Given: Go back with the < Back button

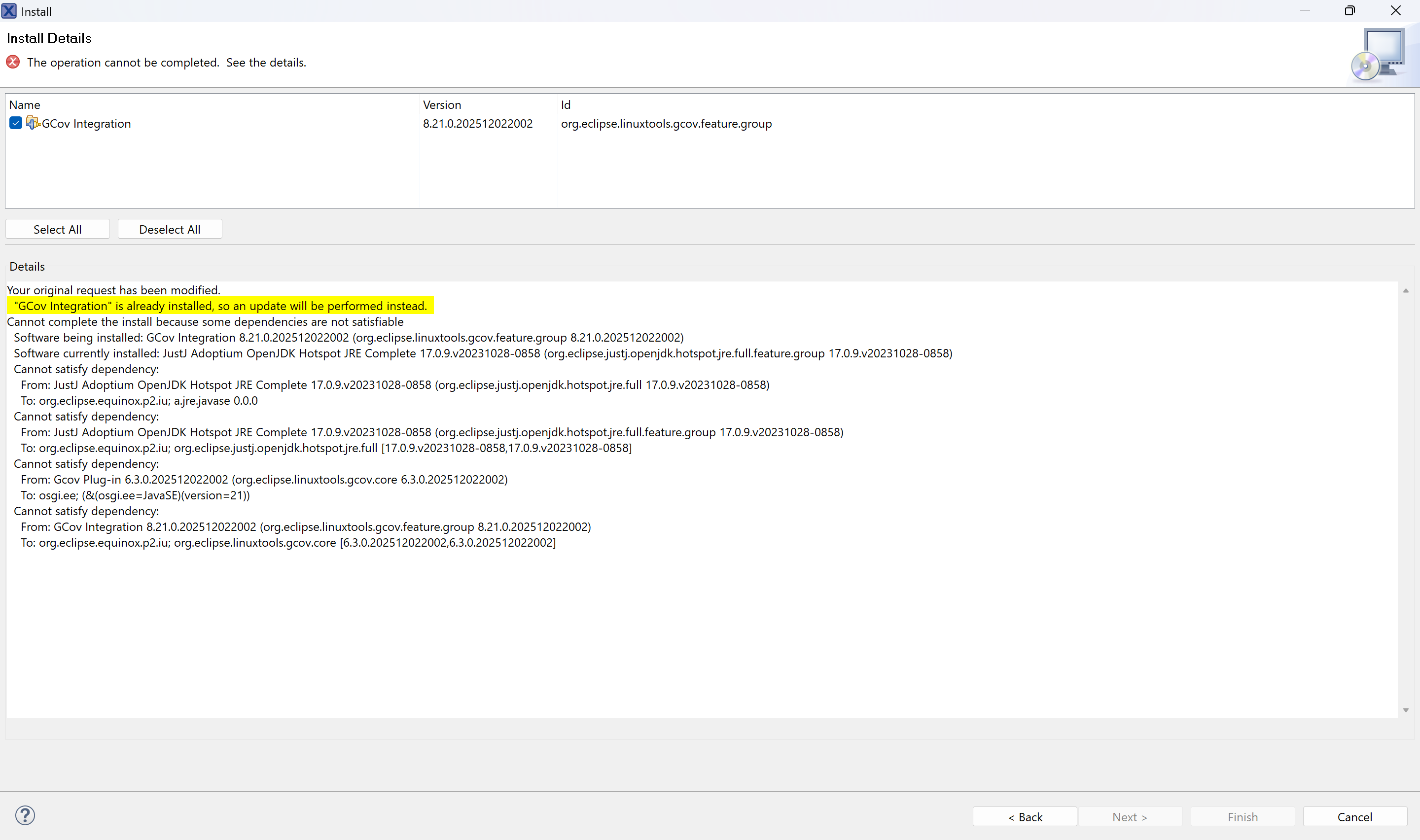Looking at the screenshot, I should pyautogui.click(x=1025, y=817).
